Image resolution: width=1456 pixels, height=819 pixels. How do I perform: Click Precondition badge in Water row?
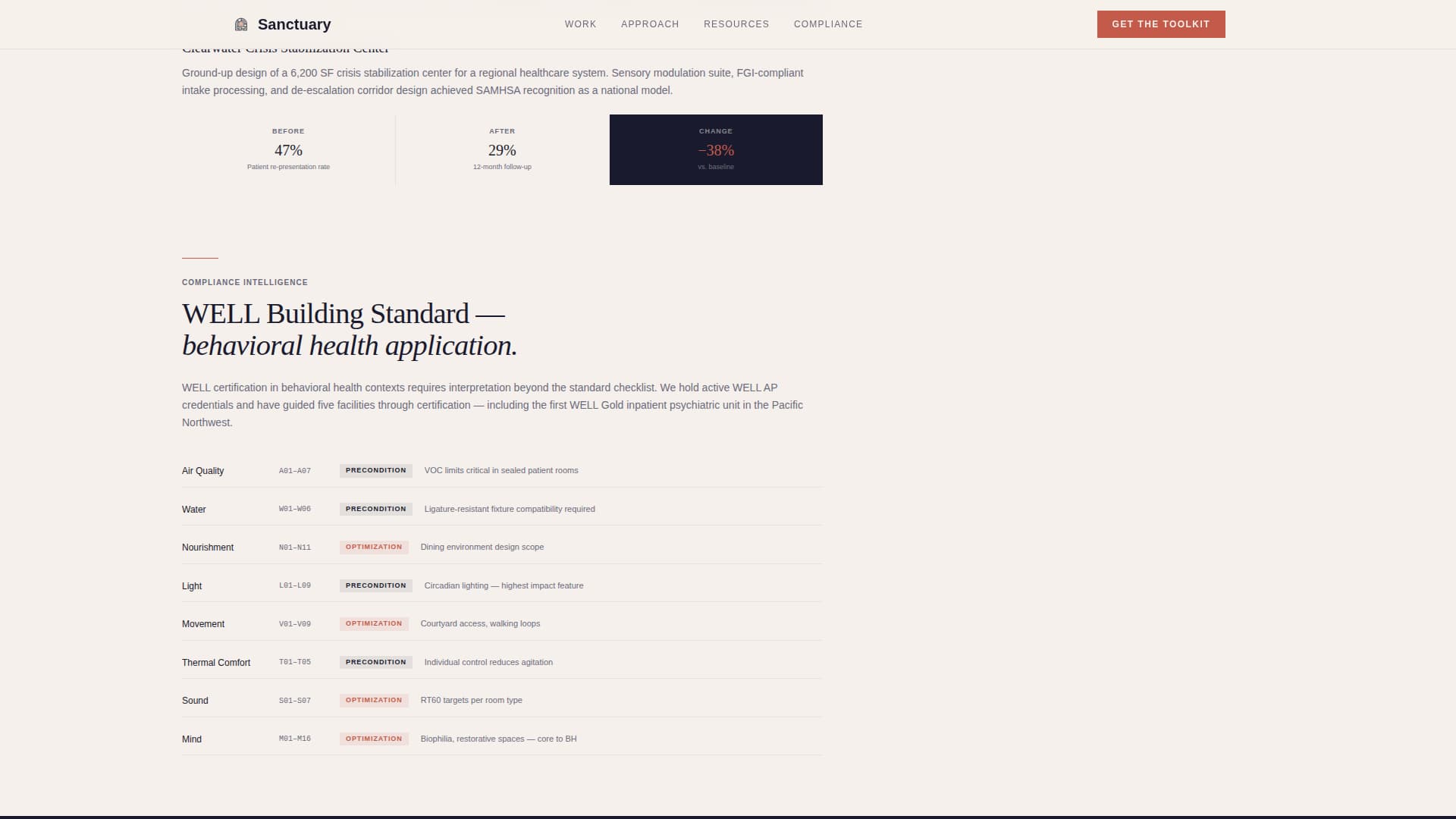376,509
